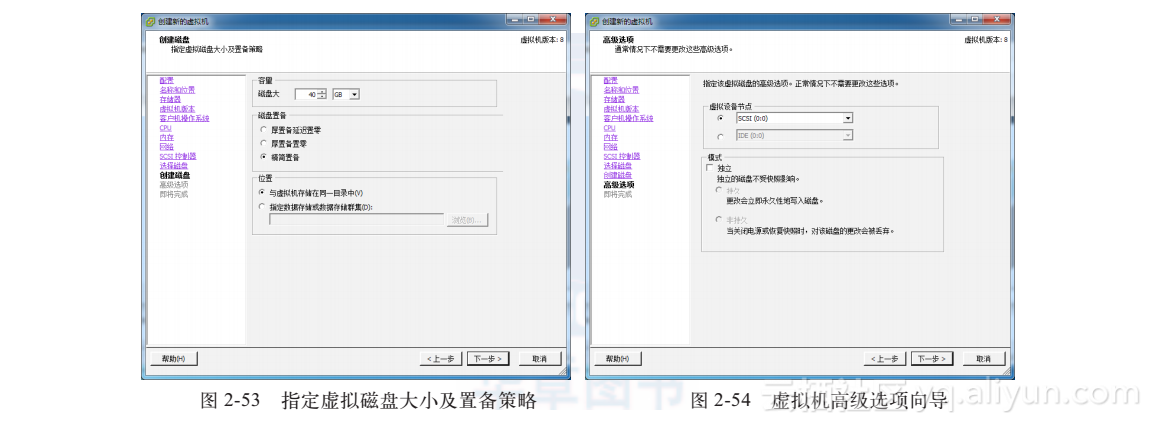Click 帮助 button in the 创建磁盘 window
Screen dimensions: 1152x424
click(x=173, y=359)
